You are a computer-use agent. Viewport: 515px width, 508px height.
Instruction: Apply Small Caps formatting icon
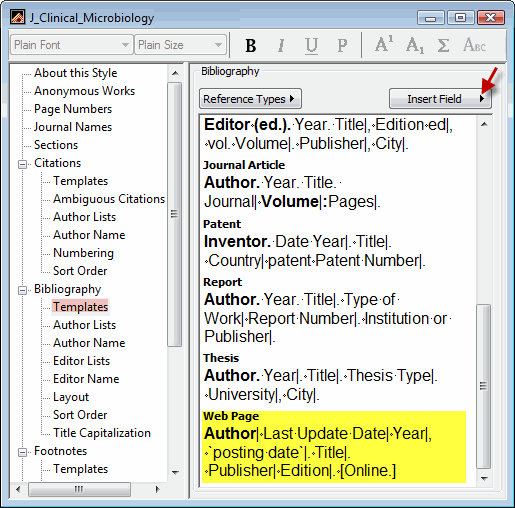pyautogui.click(x=475, y=45)
